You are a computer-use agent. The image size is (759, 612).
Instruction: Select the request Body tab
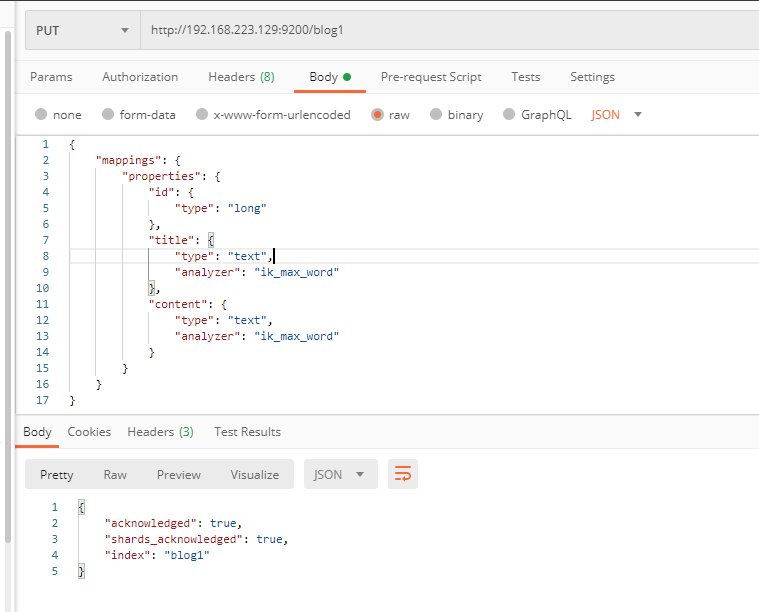tap(330, 77)
